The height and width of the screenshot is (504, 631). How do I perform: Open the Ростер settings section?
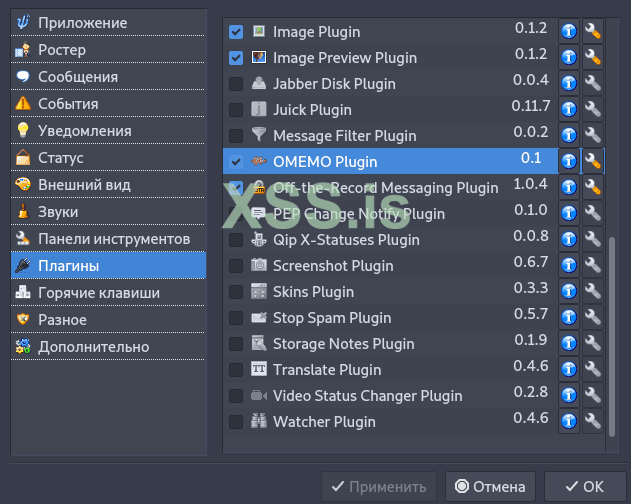click(x=62, y=50)
